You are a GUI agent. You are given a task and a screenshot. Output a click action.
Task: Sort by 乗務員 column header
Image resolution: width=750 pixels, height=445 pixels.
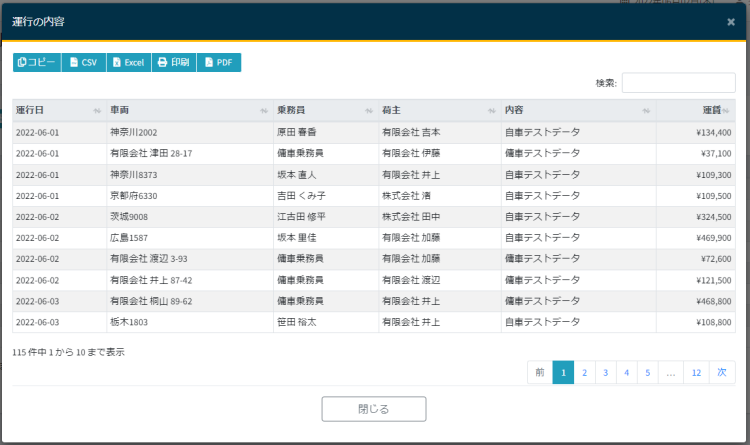325,110
